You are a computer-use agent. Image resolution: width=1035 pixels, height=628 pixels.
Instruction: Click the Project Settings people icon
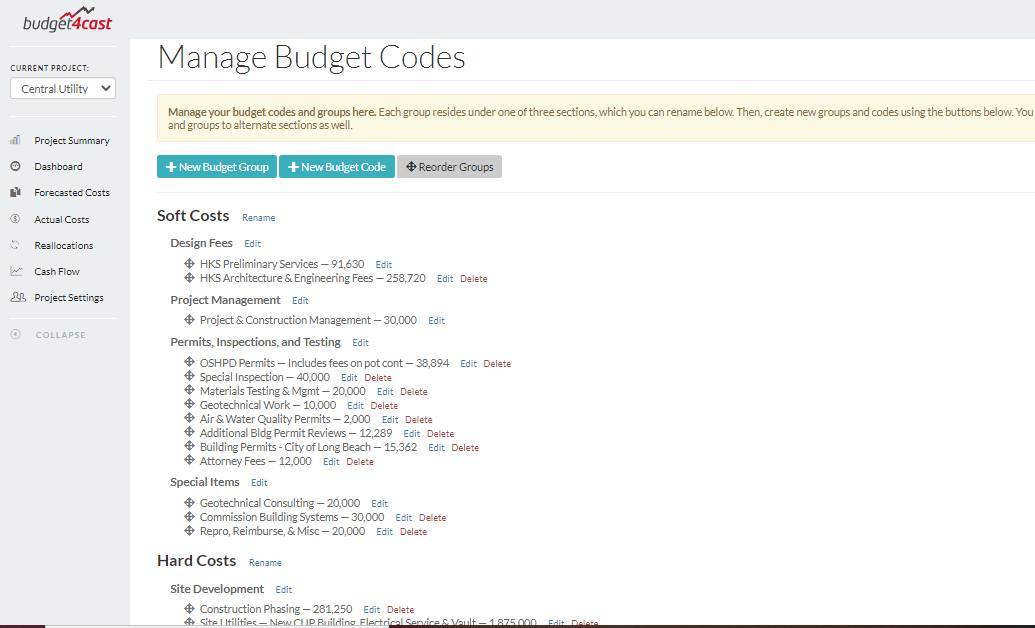[18, 297]
